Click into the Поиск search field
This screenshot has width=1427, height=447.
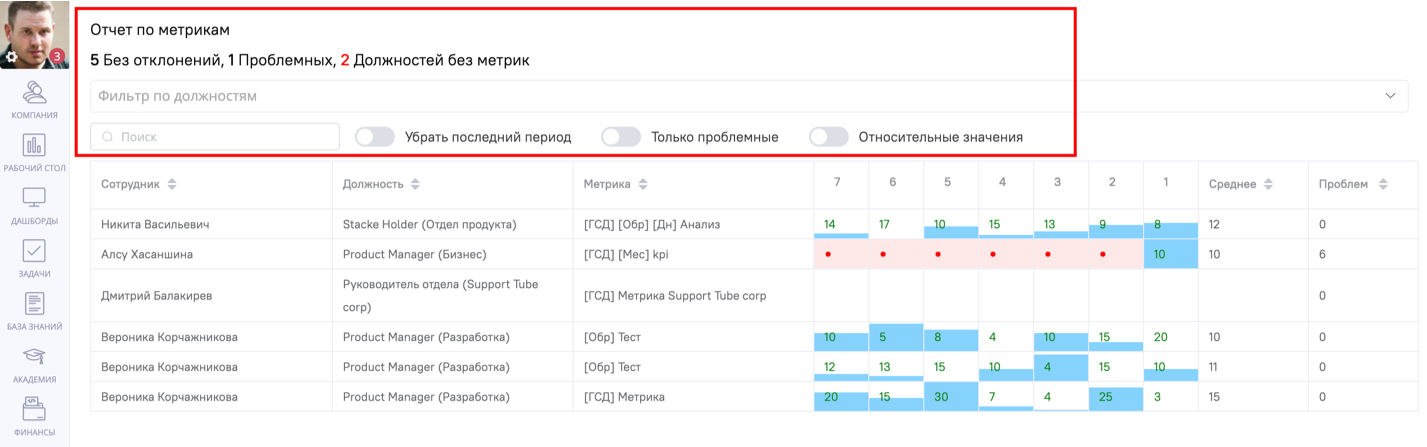[x=215, y=137]
